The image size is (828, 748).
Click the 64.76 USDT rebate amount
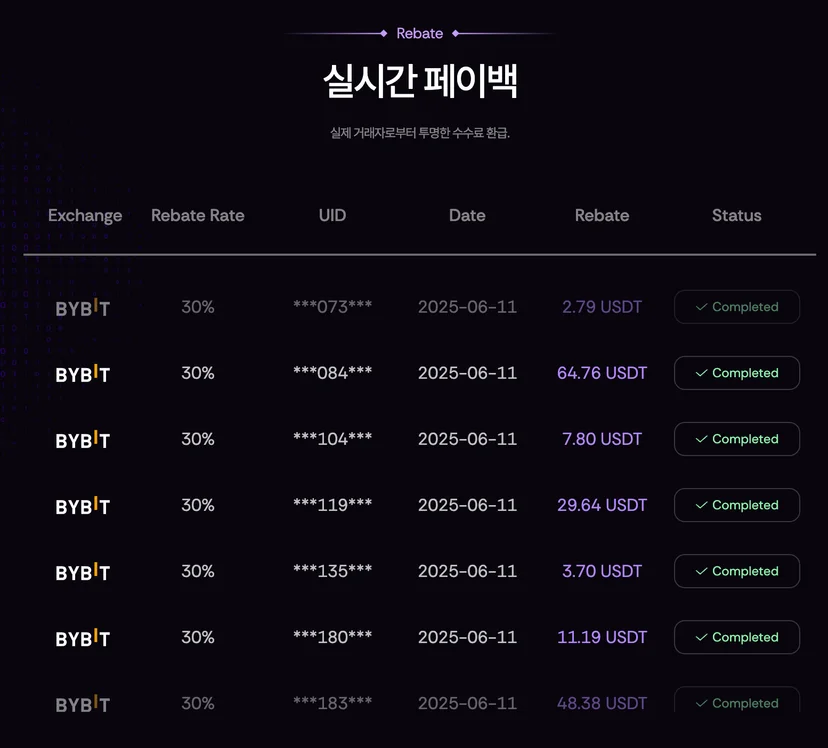(602, 373)
